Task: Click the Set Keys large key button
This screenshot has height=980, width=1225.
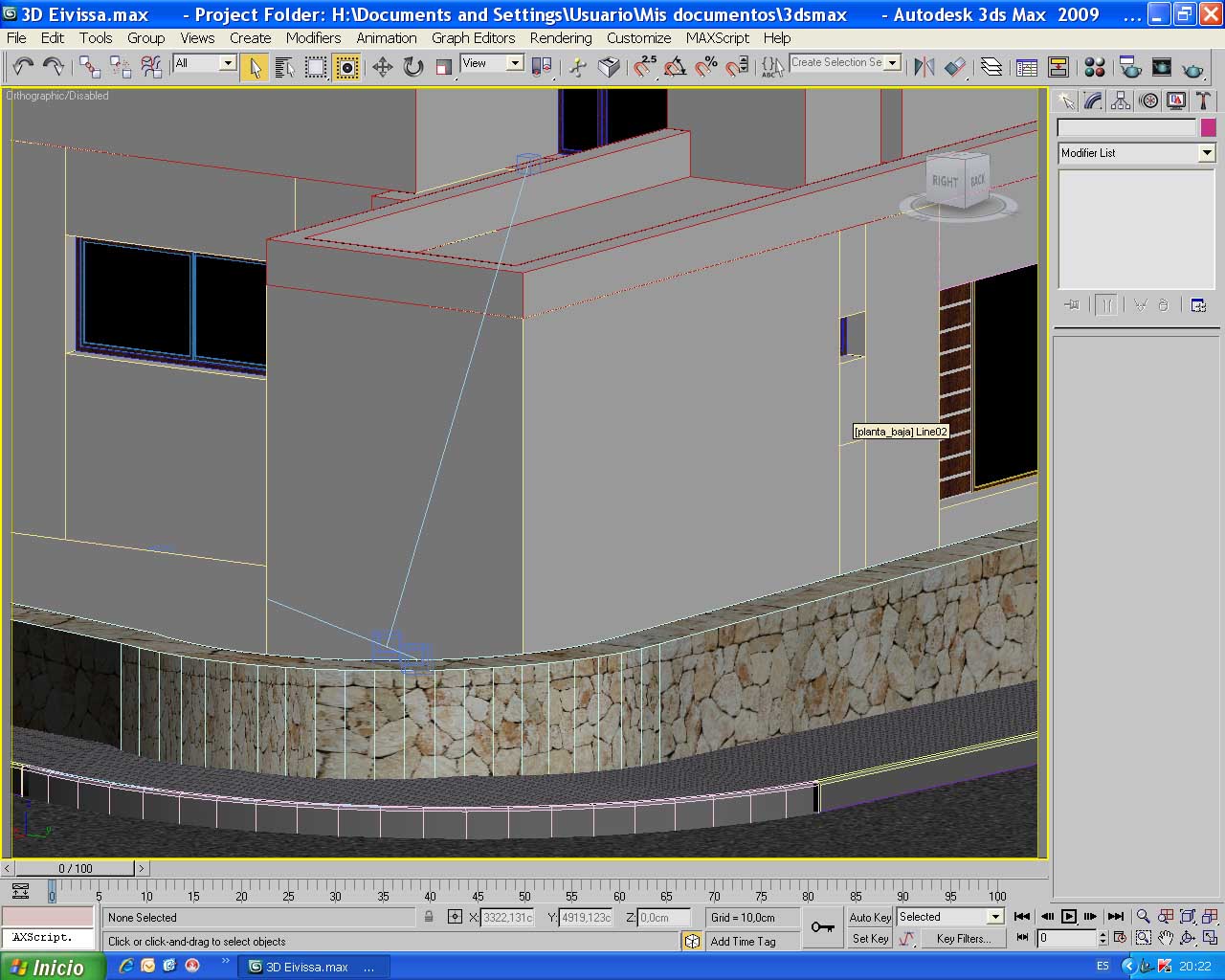Action: coord(822,926)
